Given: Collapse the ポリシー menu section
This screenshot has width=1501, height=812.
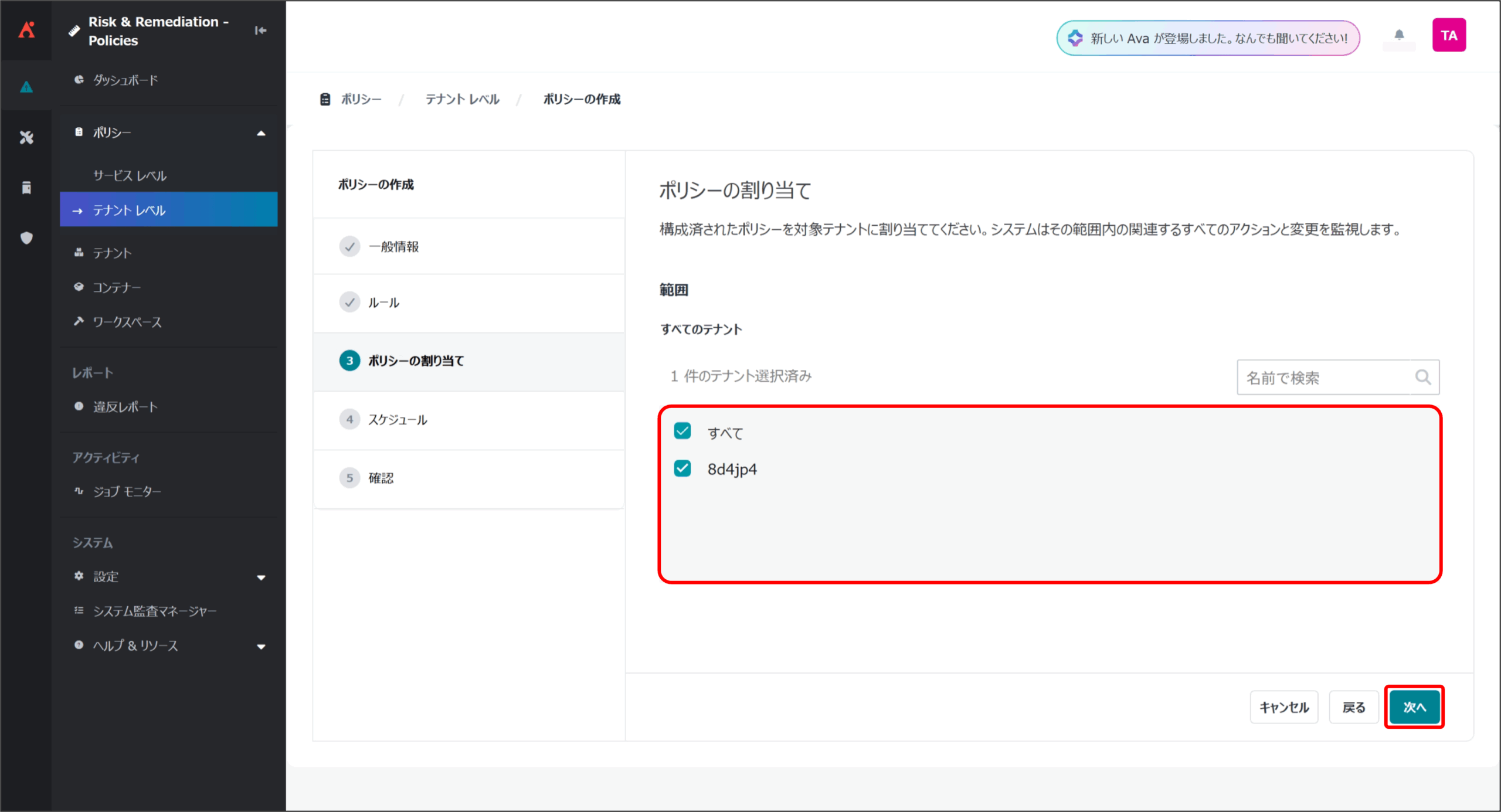Looking at the screenshot, I should click(x=261, y=133).
